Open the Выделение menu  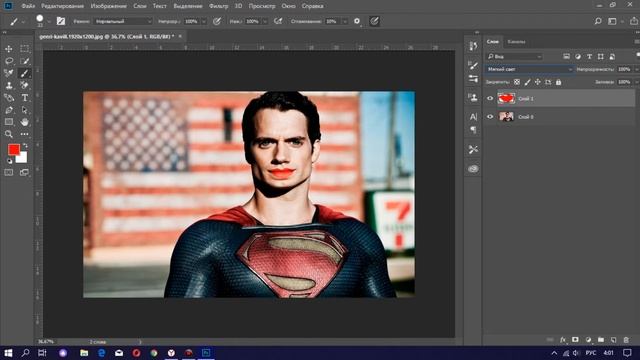tap(188, 6)
